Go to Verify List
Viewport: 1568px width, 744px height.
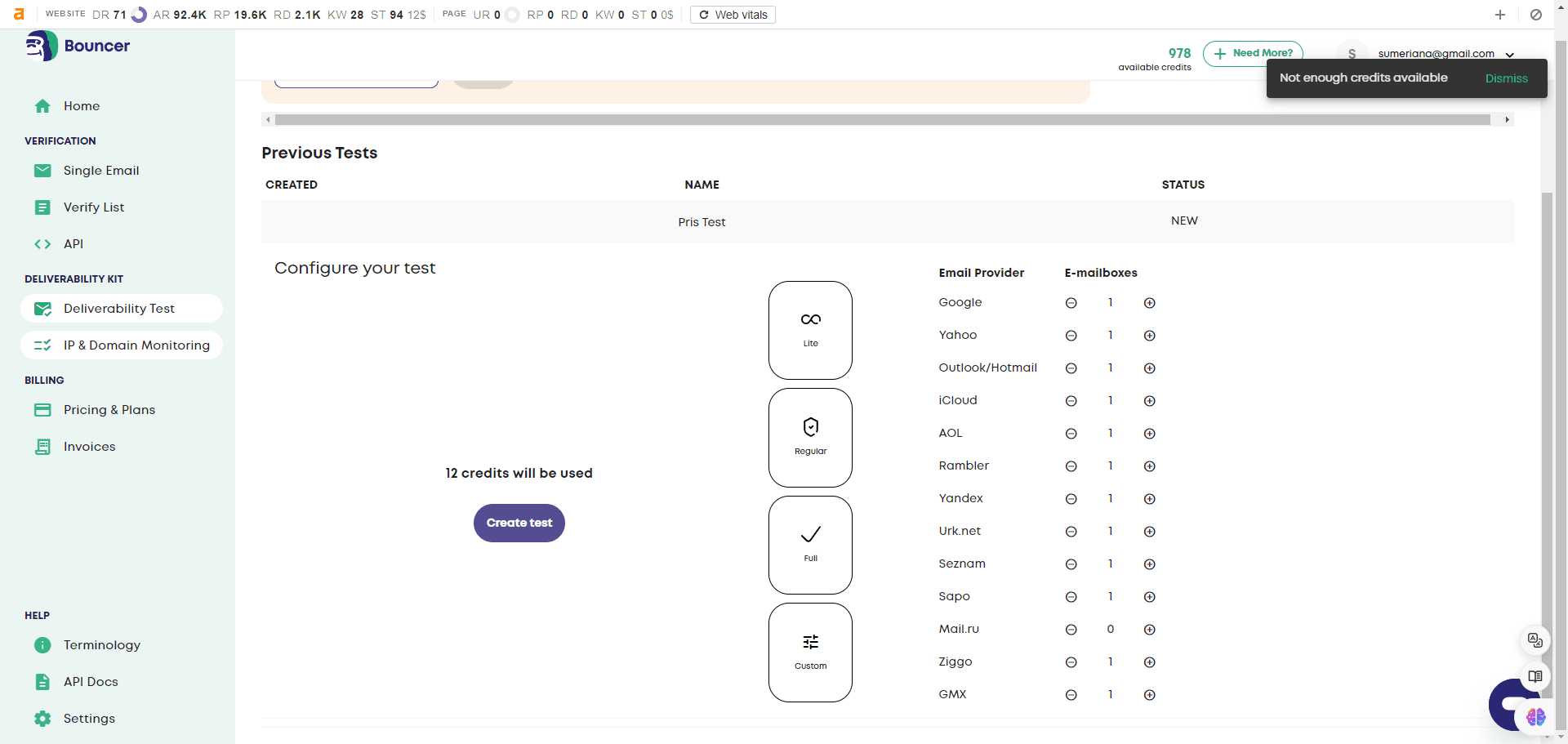point(94,207)
